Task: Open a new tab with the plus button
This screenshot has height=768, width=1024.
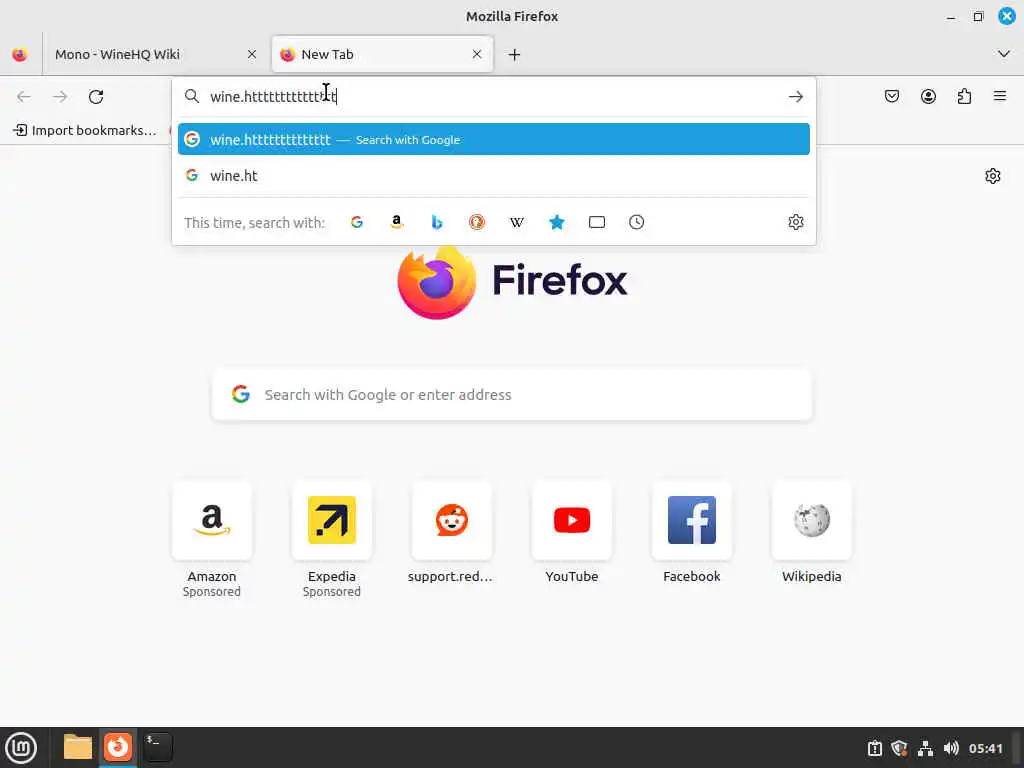Action: point(515,55)
